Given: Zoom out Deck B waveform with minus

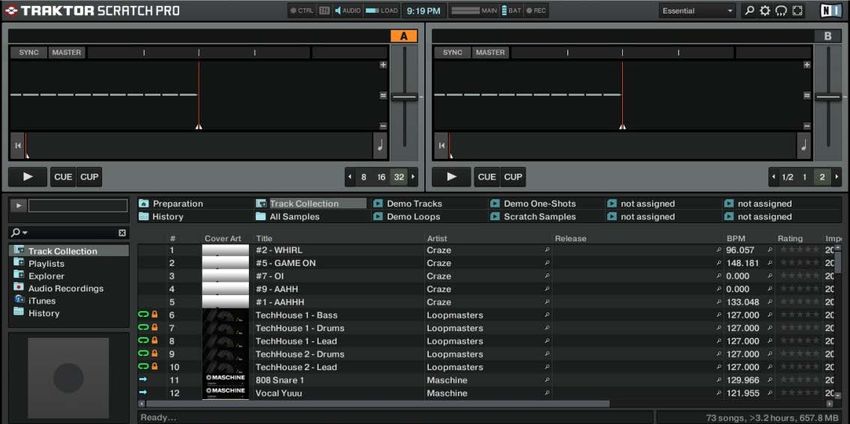Looking at the screenshot, I should [807, 126].
